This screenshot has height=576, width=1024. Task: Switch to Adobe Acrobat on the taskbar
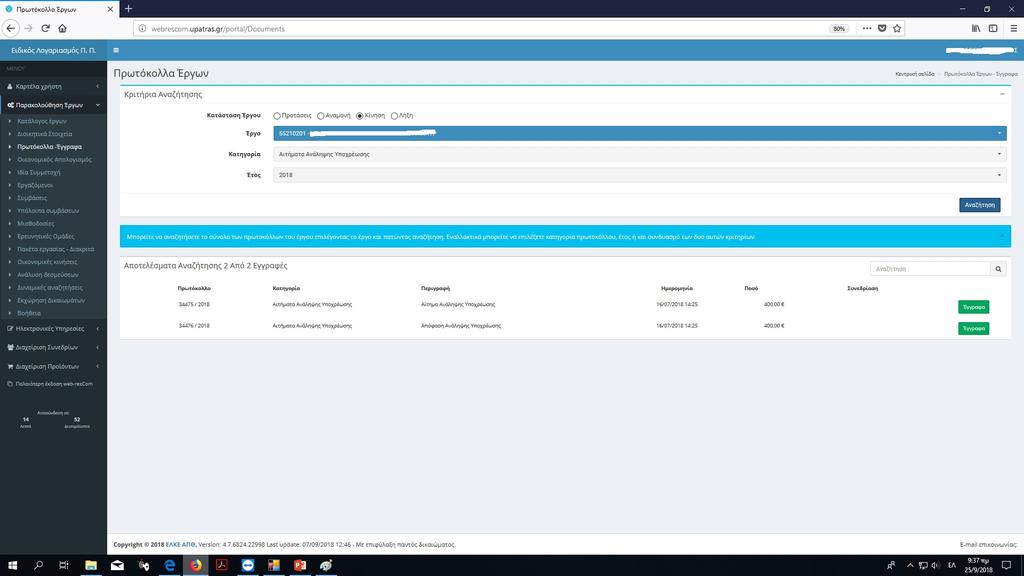pyautogui.click(x=222, y=565)
